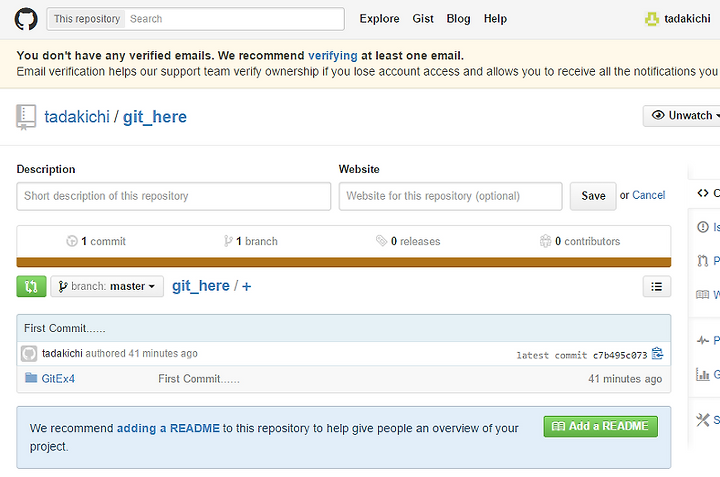Open the branch: master dropdown
Screen dimensions: 720x477
[107, 286]
